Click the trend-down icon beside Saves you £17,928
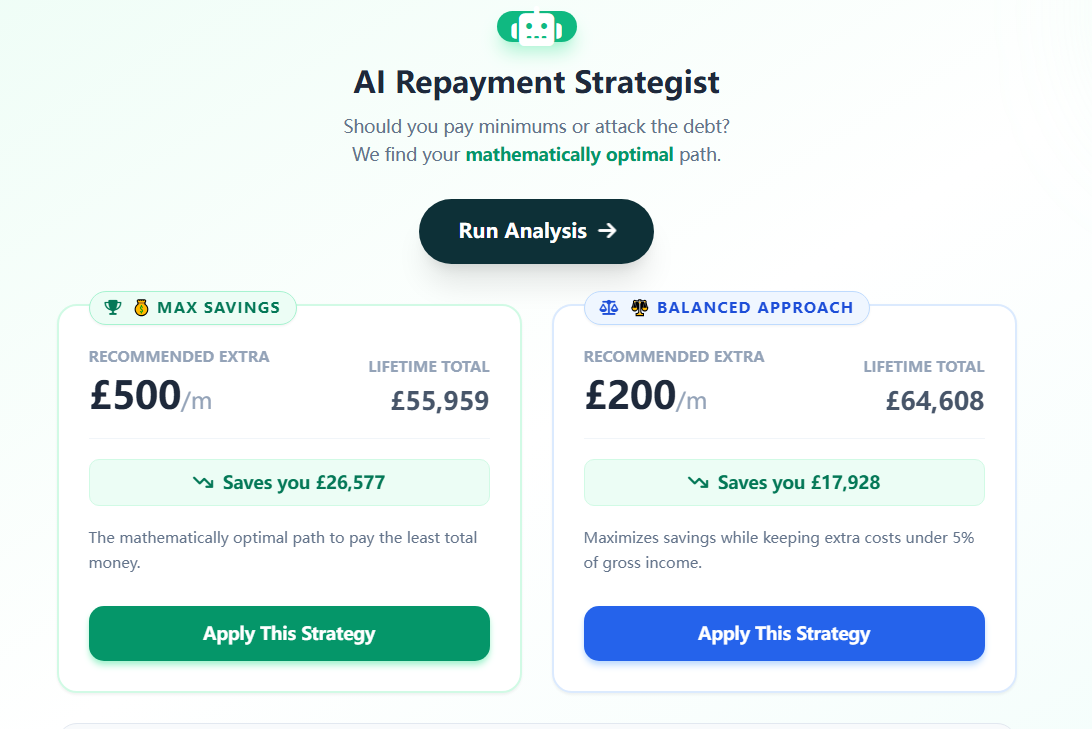Viewport: 1092px width, 729px height. click(698, 483)
